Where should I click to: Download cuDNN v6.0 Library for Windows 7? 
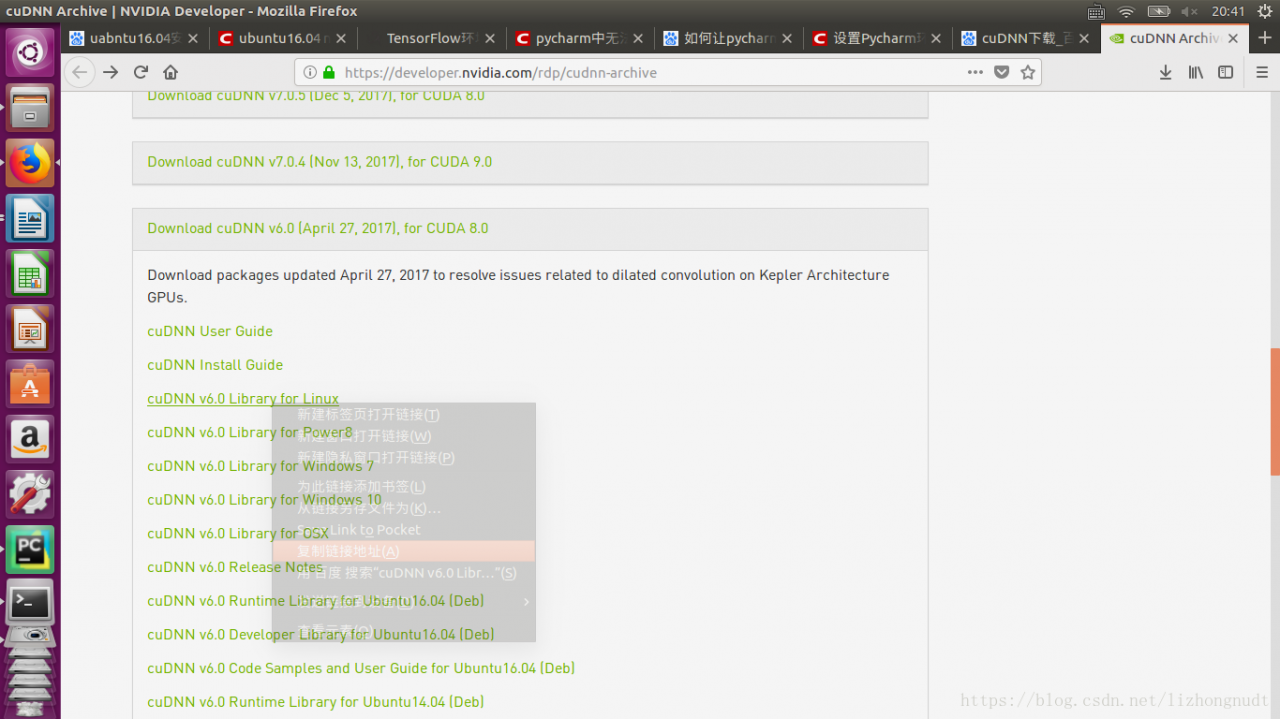260,466
